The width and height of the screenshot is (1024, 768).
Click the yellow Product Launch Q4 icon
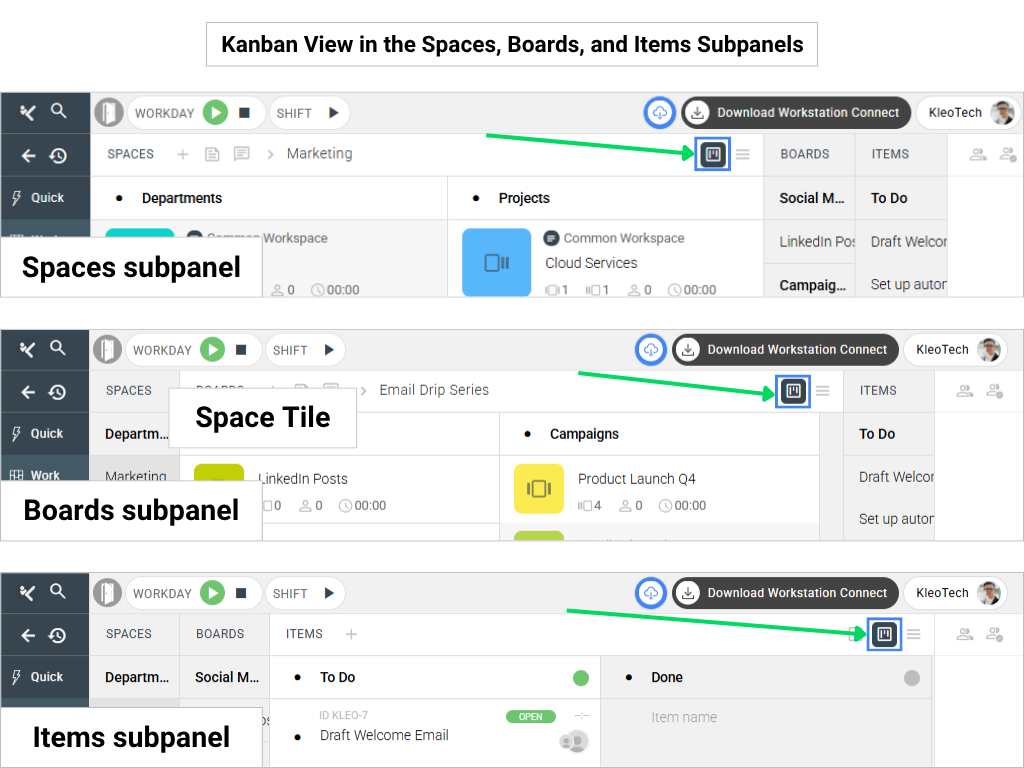coord(539,489)
